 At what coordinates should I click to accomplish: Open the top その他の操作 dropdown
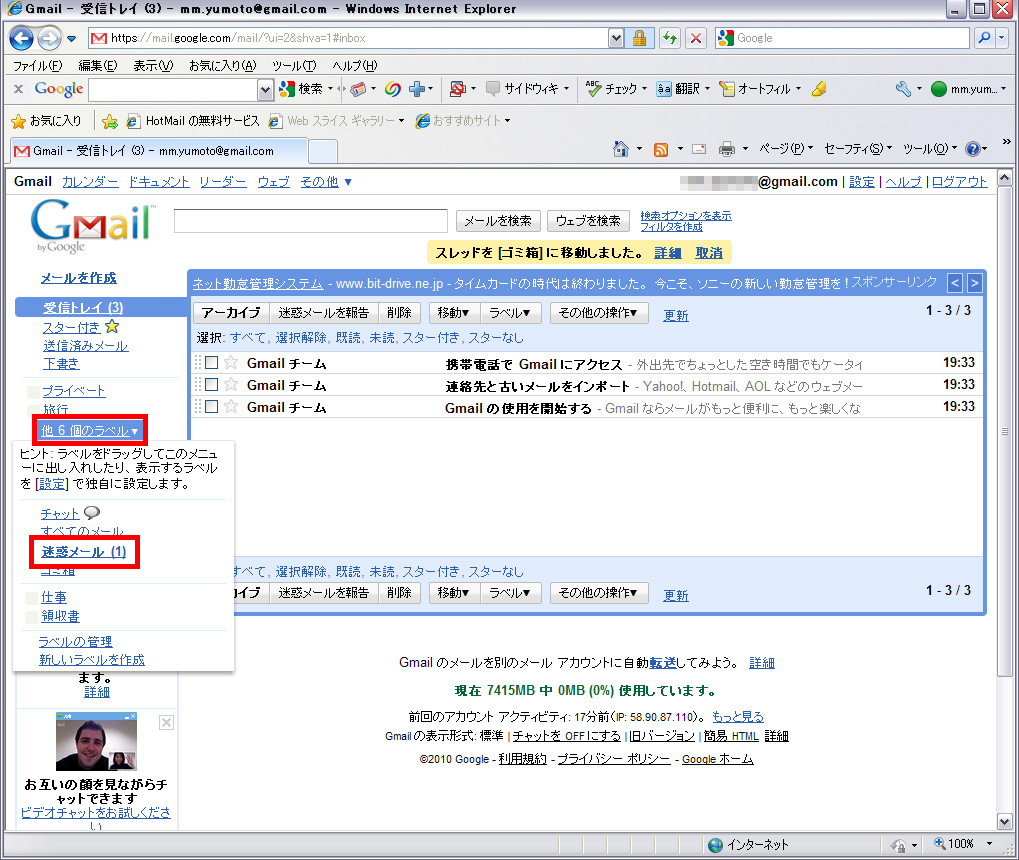(x=599, y=313)
